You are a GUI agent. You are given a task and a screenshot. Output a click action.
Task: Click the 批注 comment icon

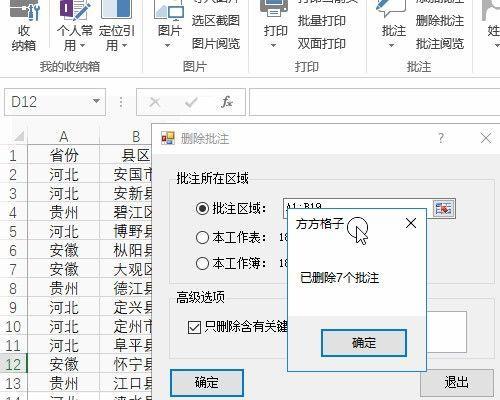pyautogui.click(x=391, y=9)
